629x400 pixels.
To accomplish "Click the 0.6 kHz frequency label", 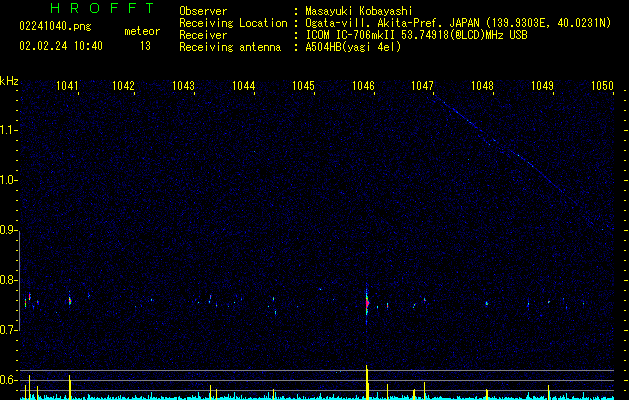I will coord(9,380).
